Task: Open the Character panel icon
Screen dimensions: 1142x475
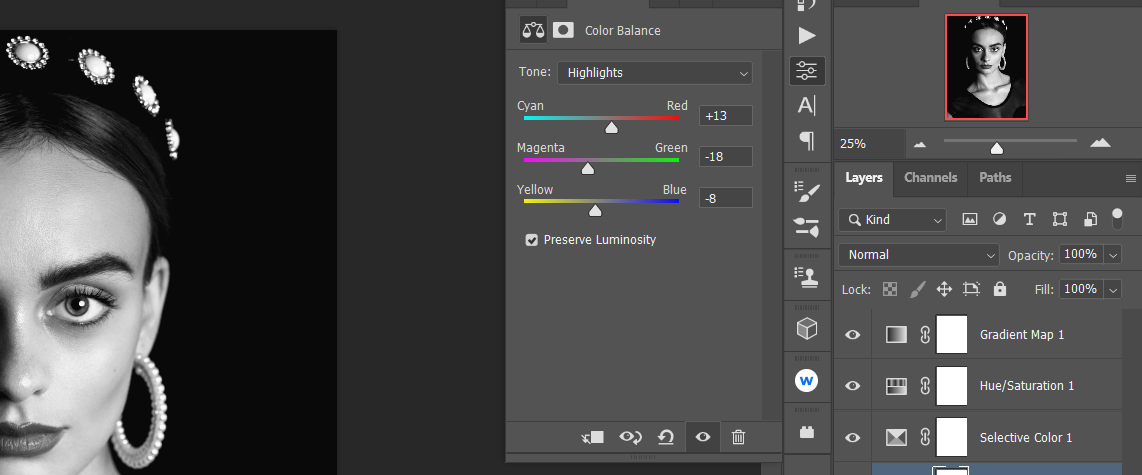Action: (x=807, y=106)
